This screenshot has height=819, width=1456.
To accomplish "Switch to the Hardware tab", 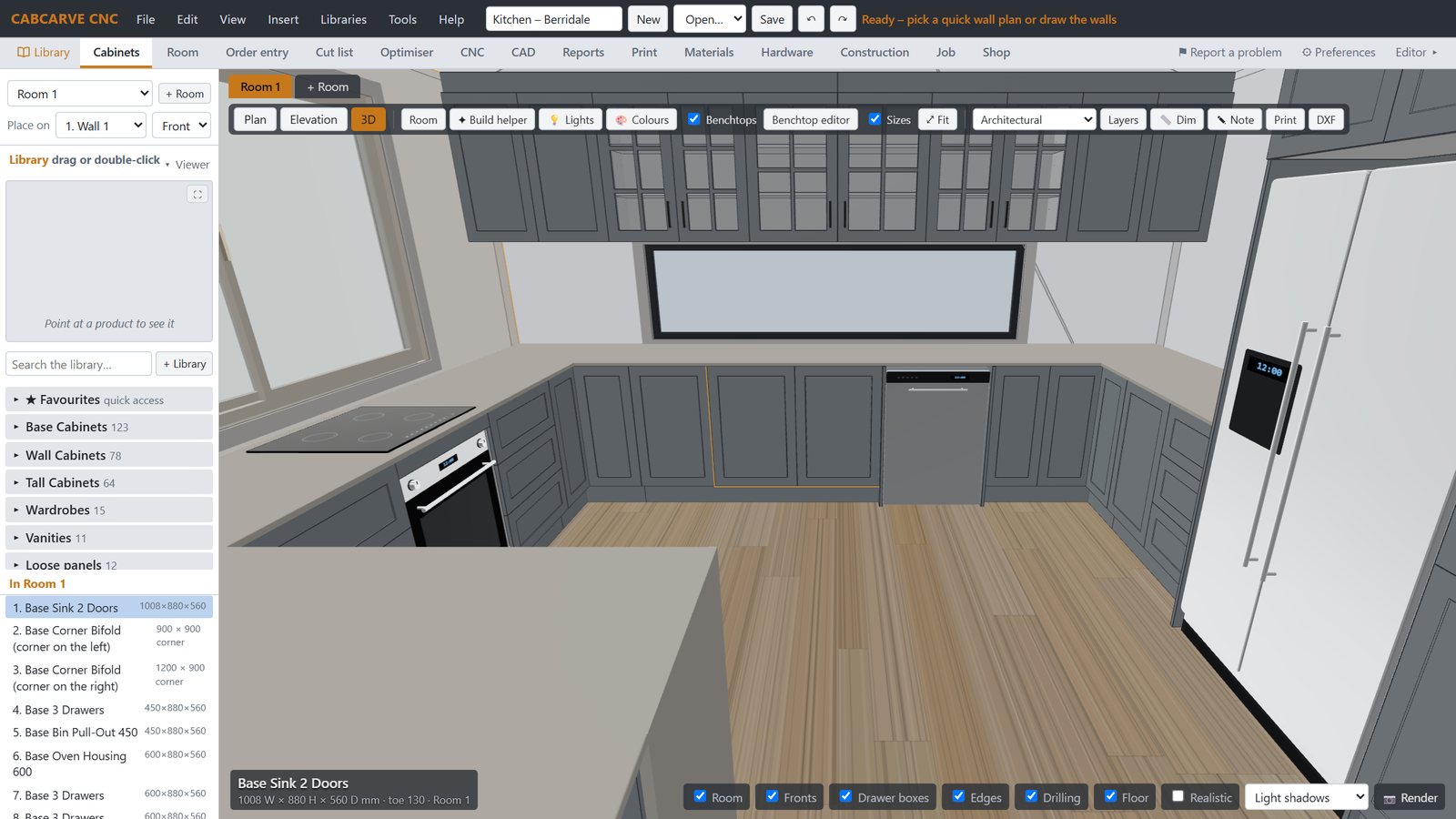I will tap(787, 52).
